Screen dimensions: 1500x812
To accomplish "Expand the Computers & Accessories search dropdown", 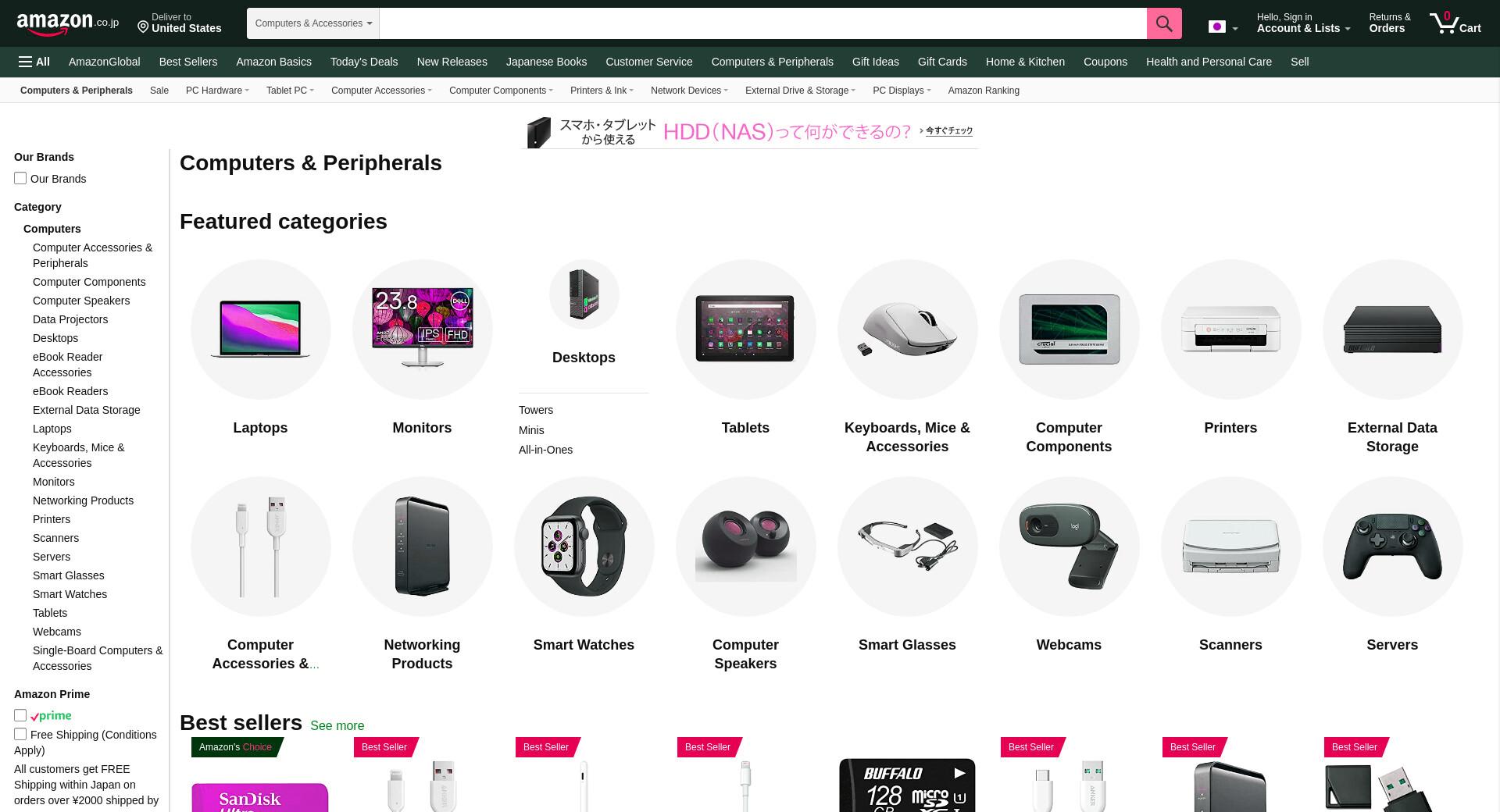I will (x=313, y=23).
